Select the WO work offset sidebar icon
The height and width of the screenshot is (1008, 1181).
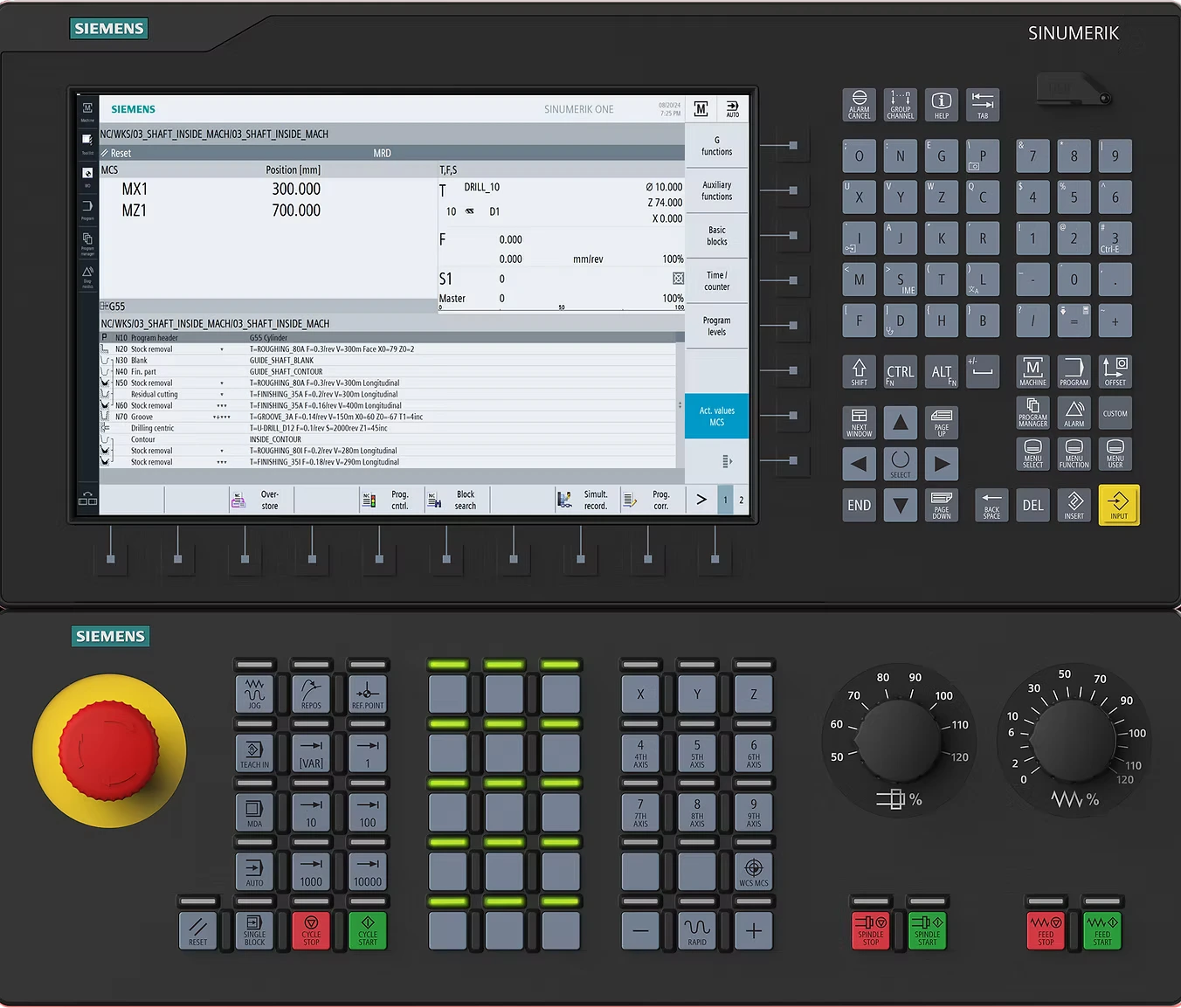[87, 176]
